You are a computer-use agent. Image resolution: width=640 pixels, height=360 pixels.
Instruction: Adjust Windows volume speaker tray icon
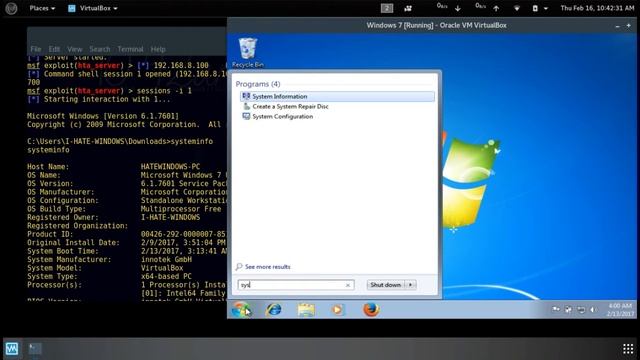593,310
